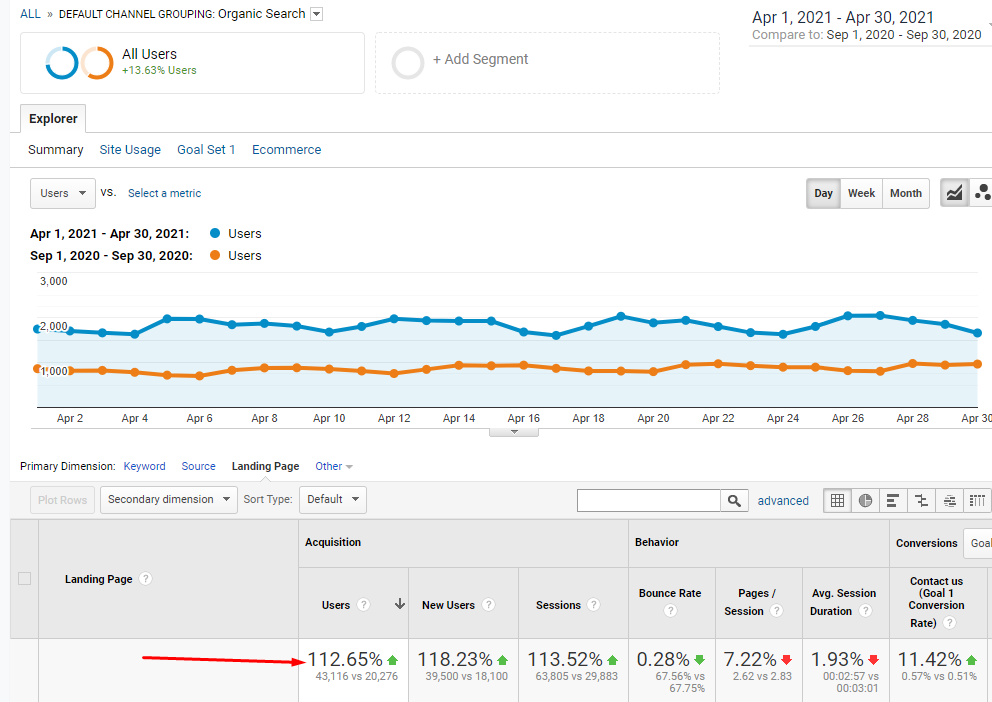
Task: Toggle Week time granularity
Action: coord(861,193)
